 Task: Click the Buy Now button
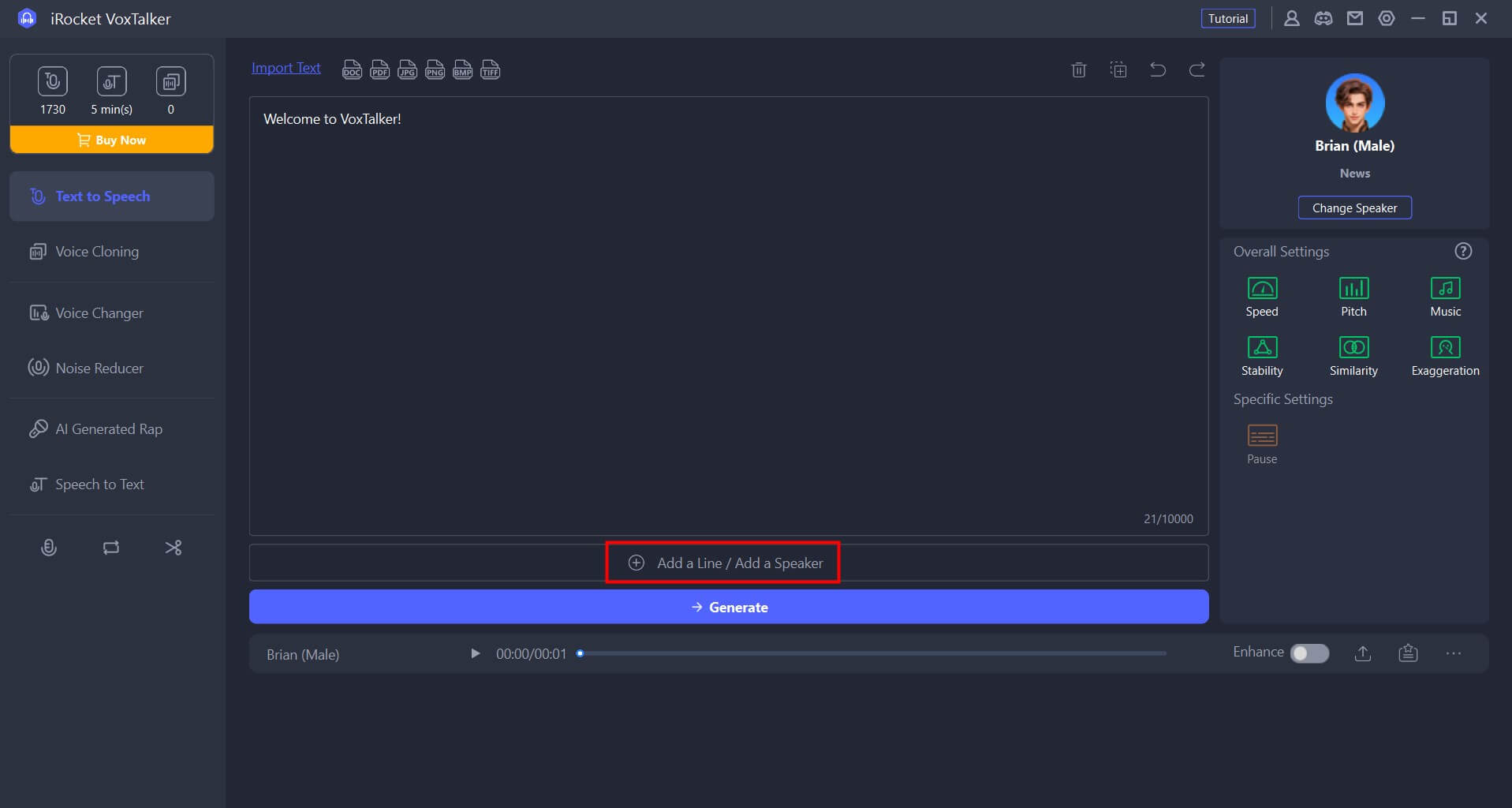tap(111, 140)
